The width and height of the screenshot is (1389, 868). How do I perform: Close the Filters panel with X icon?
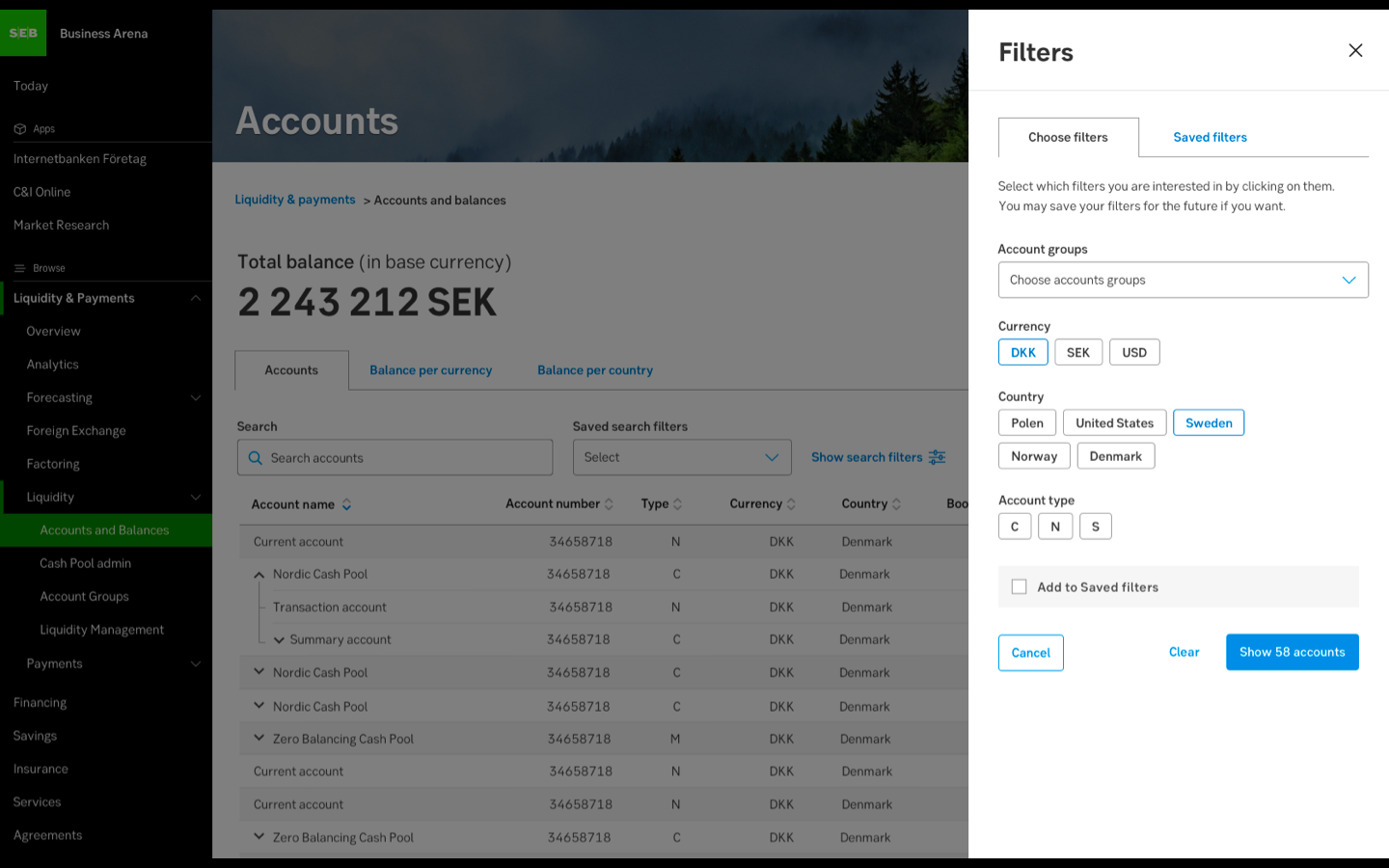tap(1355, 50)
